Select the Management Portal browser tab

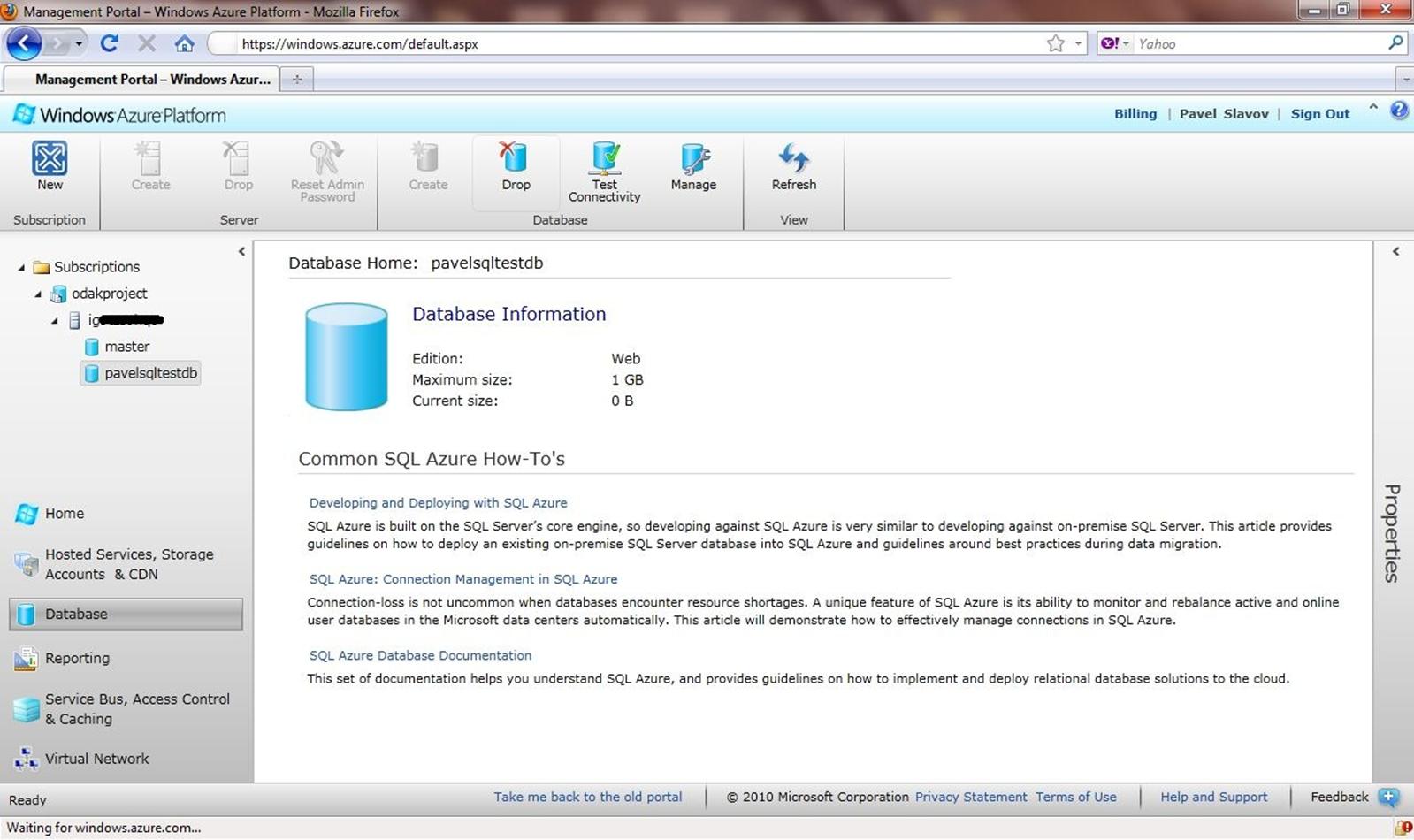(x=141, y=79)
